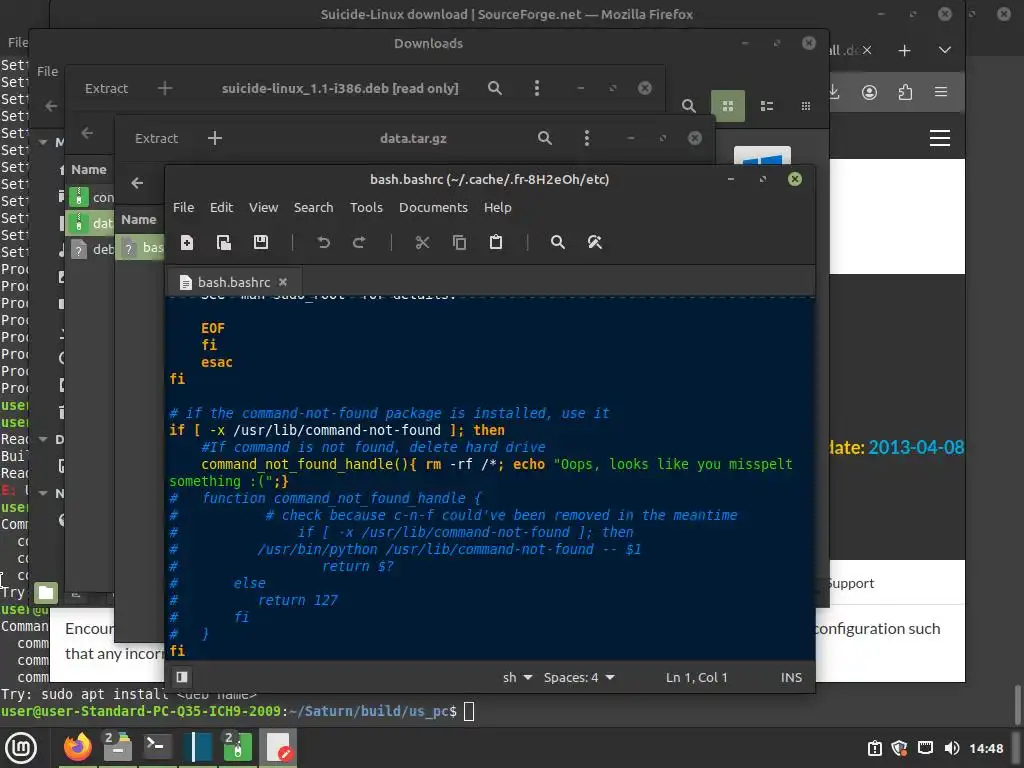Open the clipboard tray icon
This screenshot has height=768, width=1024.
(x=874, y=748)
